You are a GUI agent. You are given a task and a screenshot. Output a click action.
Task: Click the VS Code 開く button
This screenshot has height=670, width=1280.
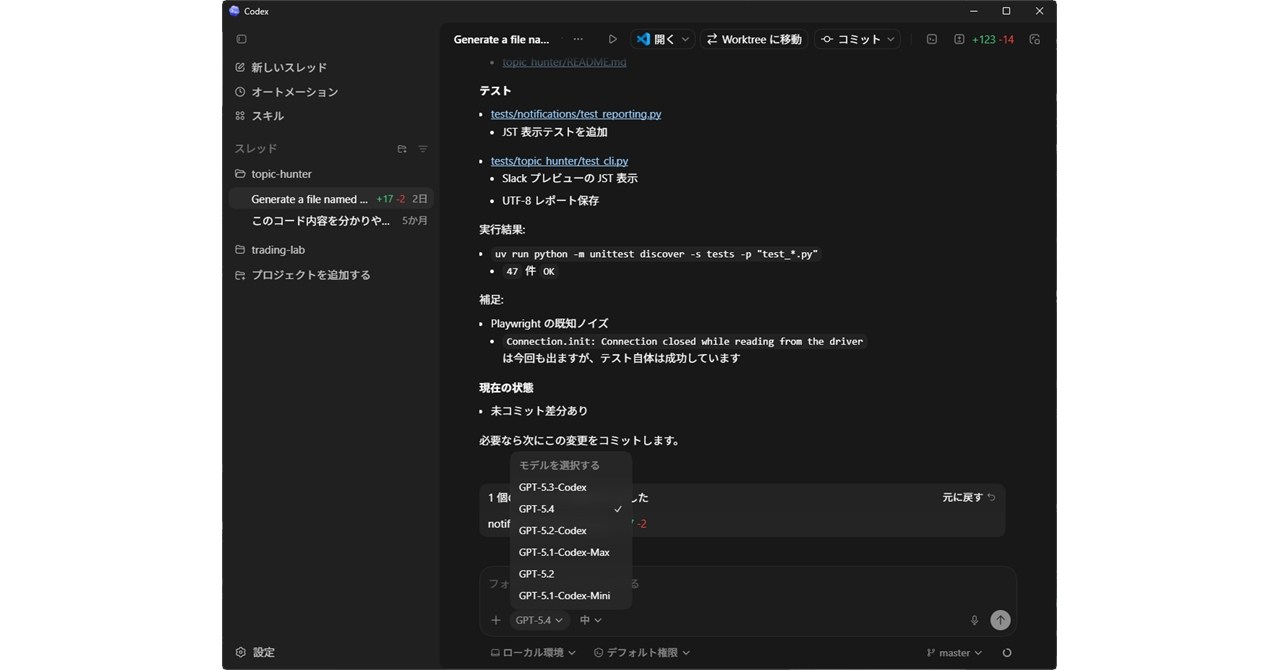(x=655, y=39)
